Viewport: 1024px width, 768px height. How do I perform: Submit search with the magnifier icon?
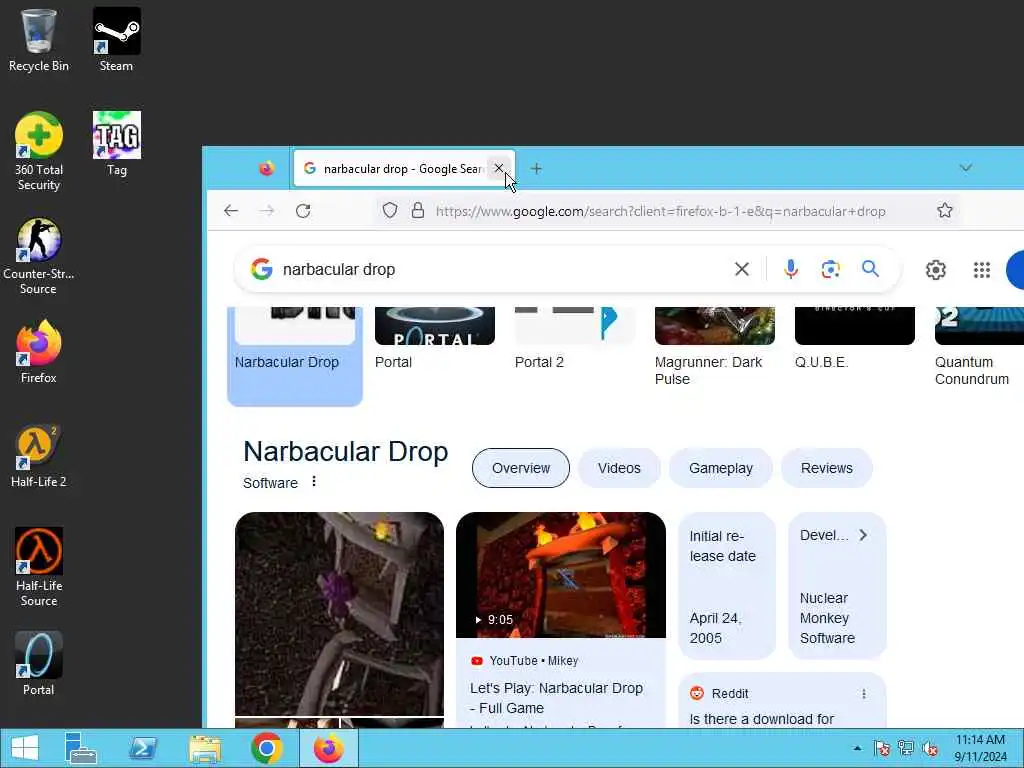[870, 268]
